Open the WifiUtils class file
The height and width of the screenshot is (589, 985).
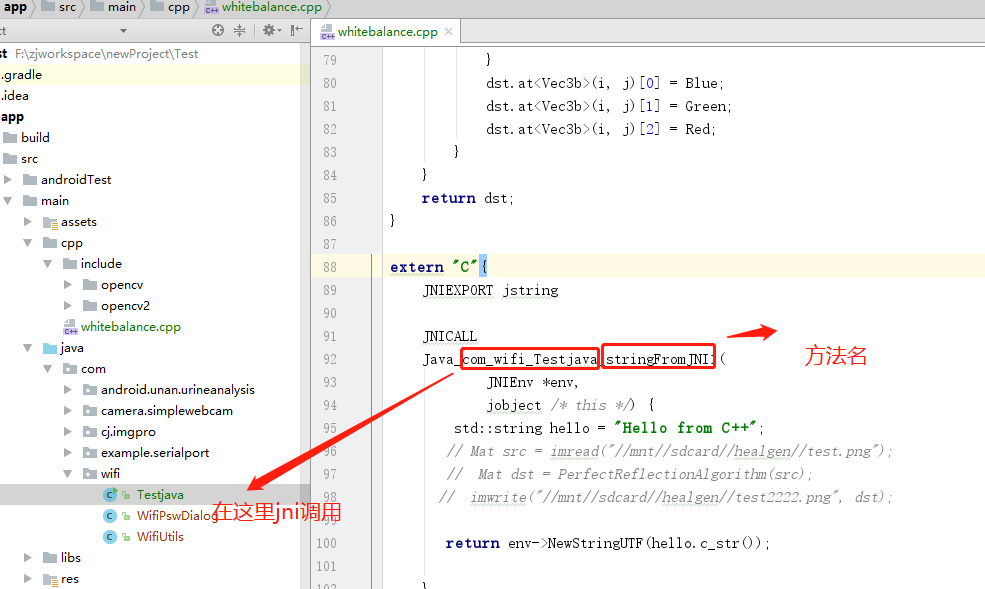(x=160, y=537)
